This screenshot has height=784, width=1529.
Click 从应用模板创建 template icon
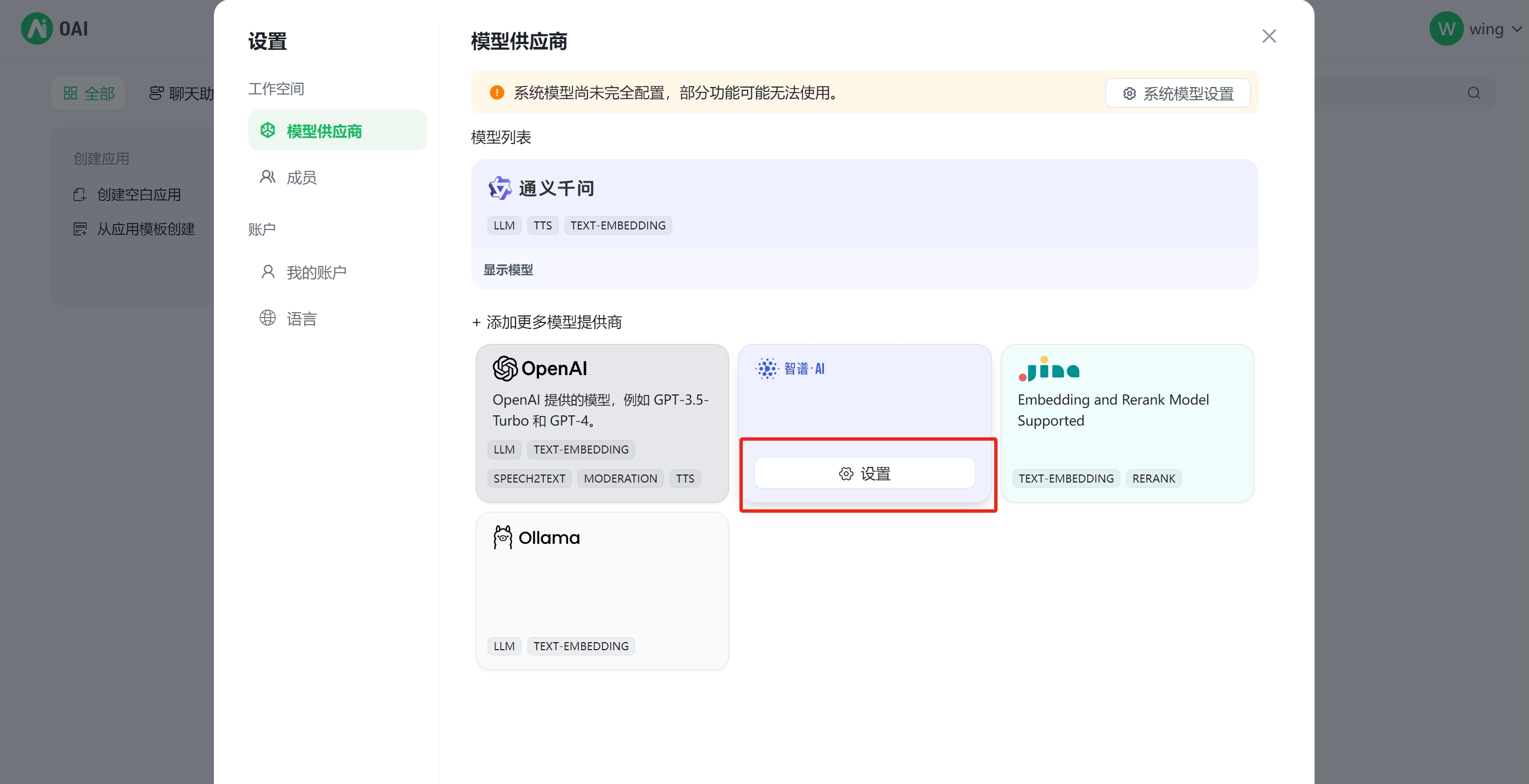coord(80,229)
